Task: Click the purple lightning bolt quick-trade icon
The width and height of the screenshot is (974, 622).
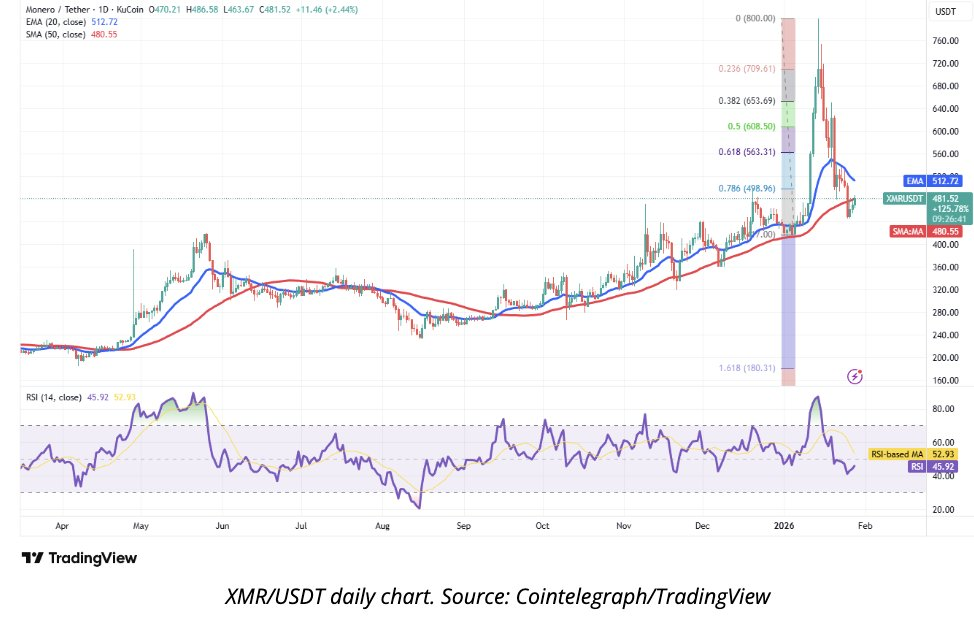Action: [x=854, y=376]
